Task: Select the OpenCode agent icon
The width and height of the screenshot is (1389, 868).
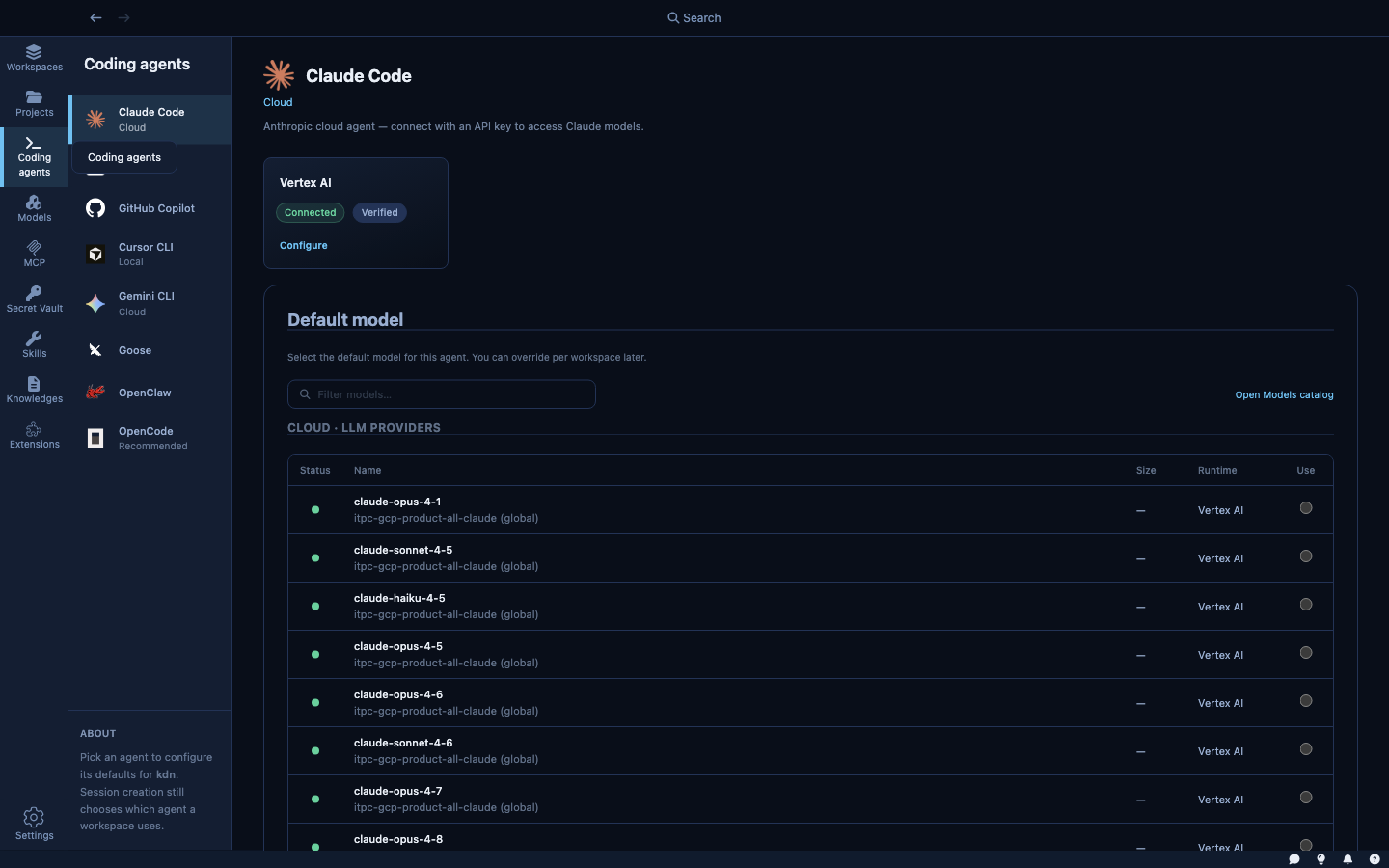Action: coord(95,439)
